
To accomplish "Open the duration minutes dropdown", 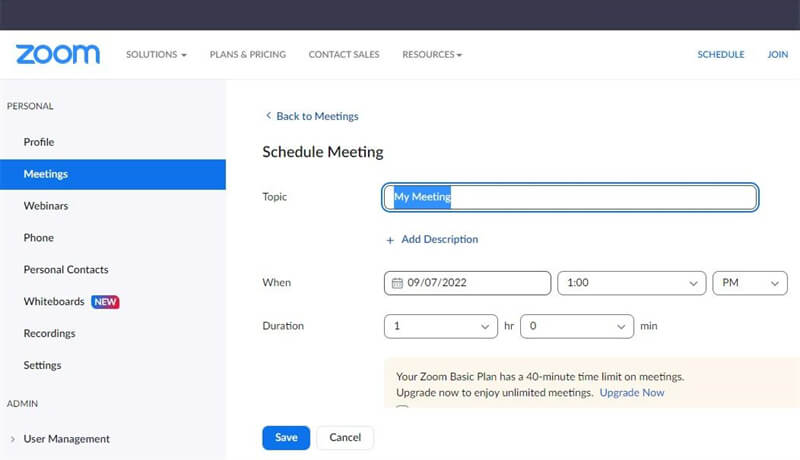I will 576,326.
